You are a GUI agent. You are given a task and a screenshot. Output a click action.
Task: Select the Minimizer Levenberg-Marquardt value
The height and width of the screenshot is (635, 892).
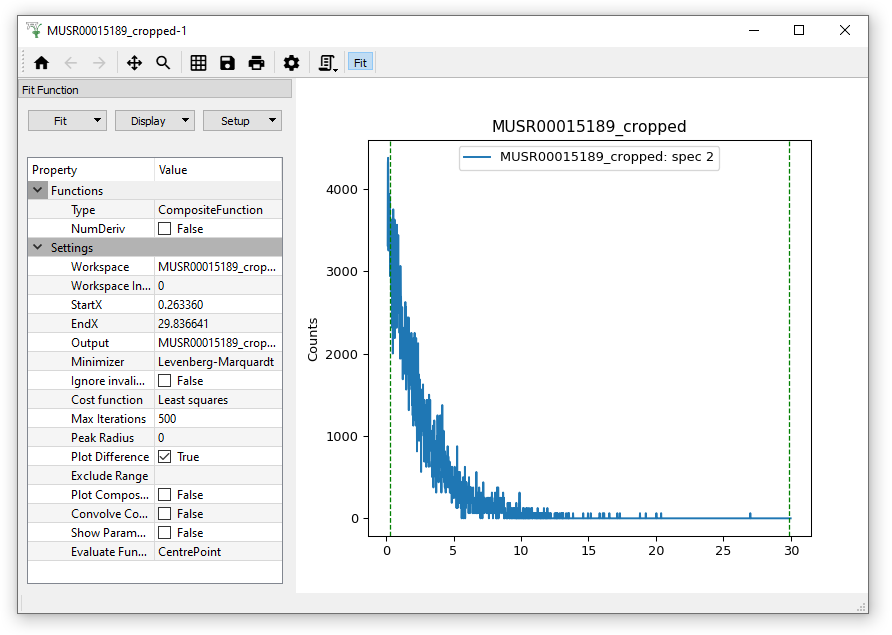218,362
